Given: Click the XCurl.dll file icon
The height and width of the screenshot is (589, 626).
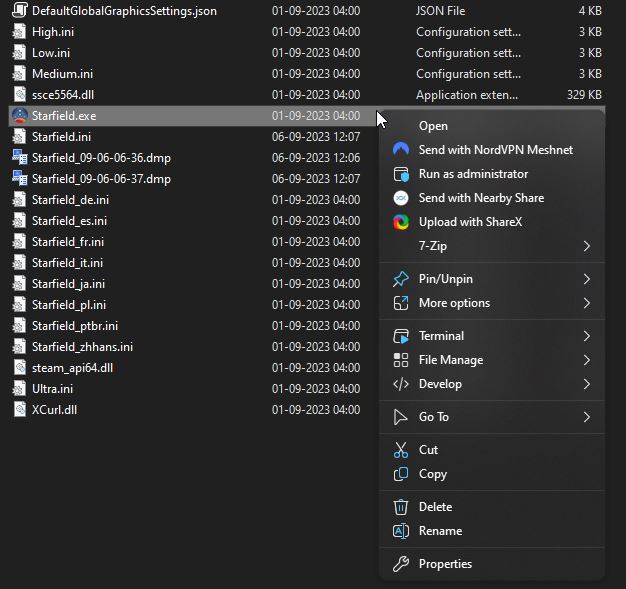Looking at the screenshot, I should pos(20,410).
